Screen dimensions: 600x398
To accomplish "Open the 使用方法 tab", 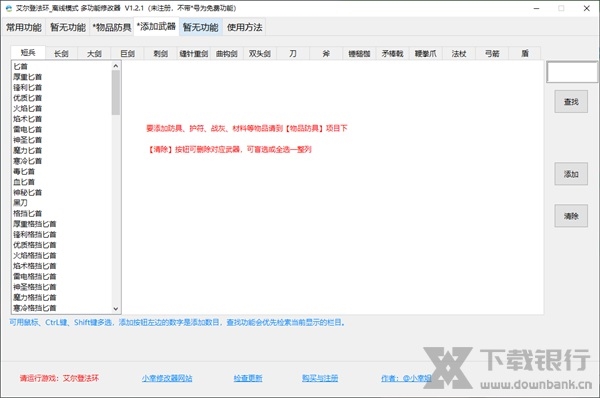I will [245, 27].
